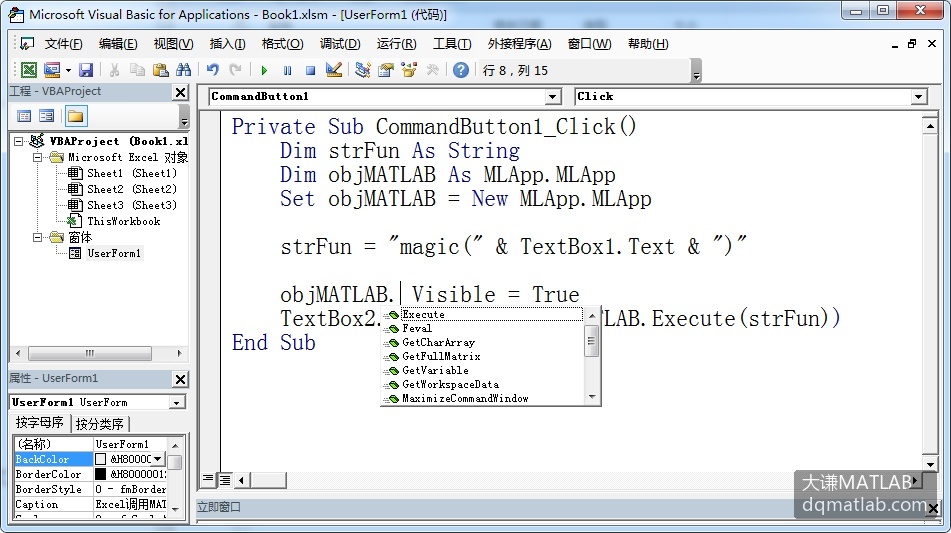951x533 pixels.
Task: Click the Toolbox icon in toolbar
Action: click(432, 70)
